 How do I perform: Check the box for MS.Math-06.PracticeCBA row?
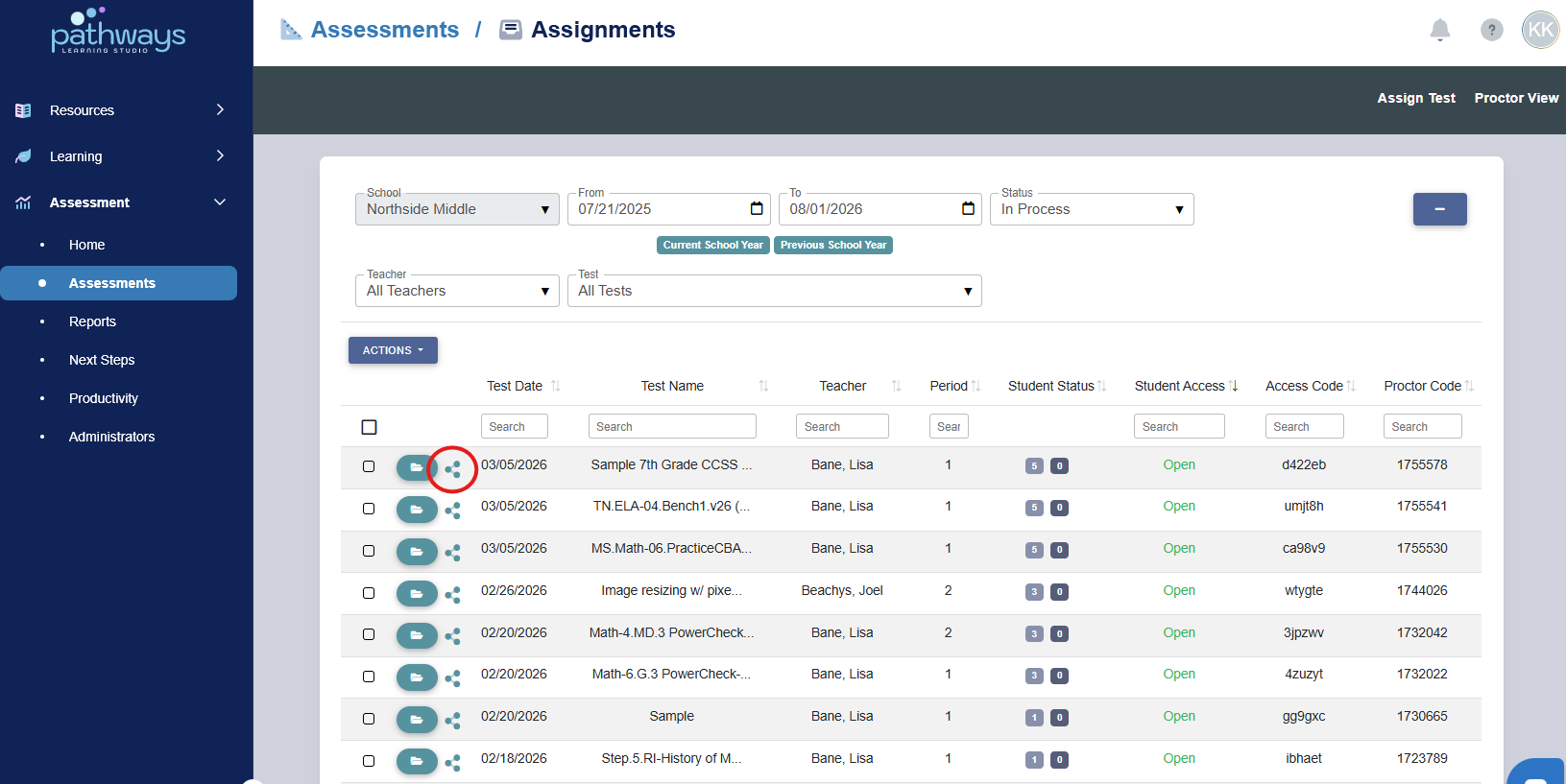click(x=369, y=551)
